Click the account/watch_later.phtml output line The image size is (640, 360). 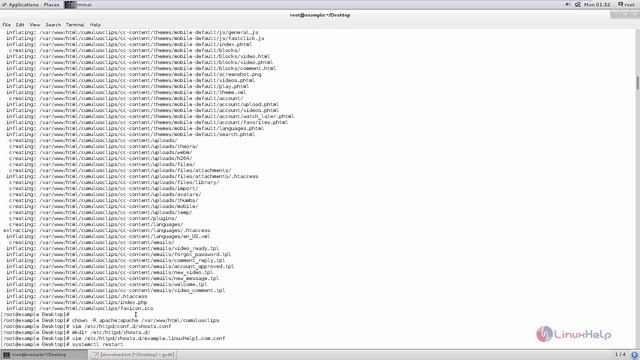click(x=150, y=116)
